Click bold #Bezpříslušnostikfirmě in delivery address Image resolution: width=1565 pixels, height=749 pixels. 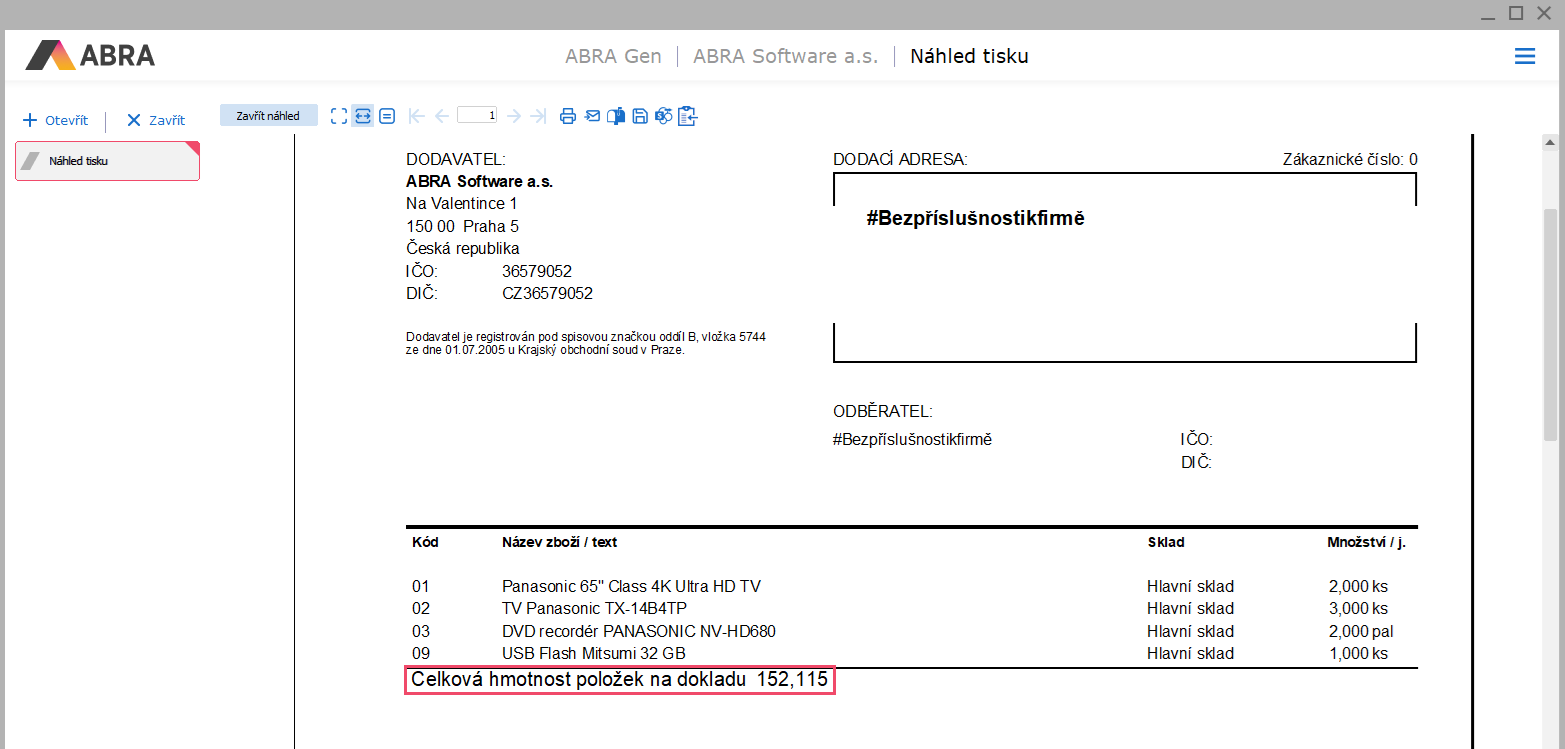[x=975, y=218]
